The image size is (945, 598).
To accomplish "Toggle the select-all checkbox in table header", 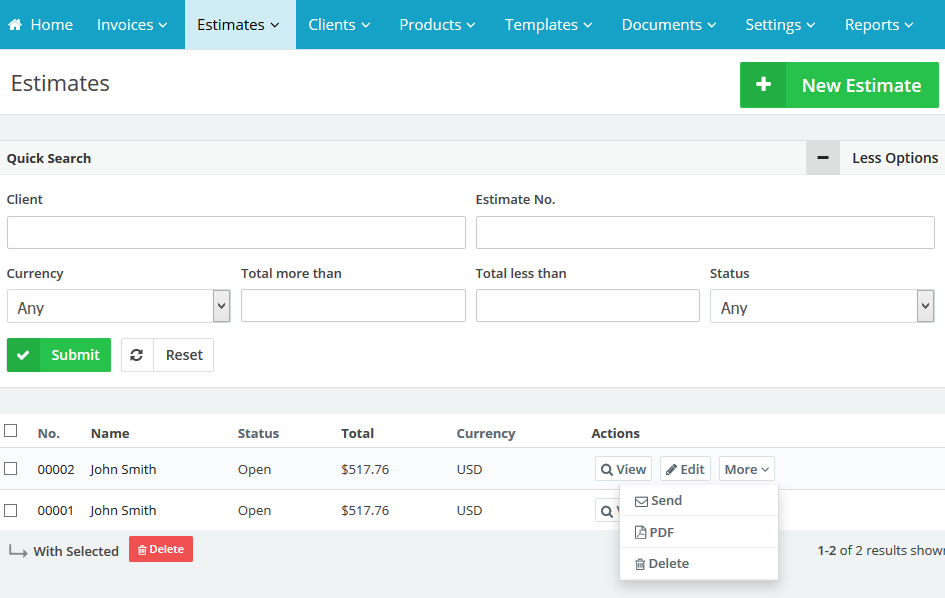I will 11,431.
